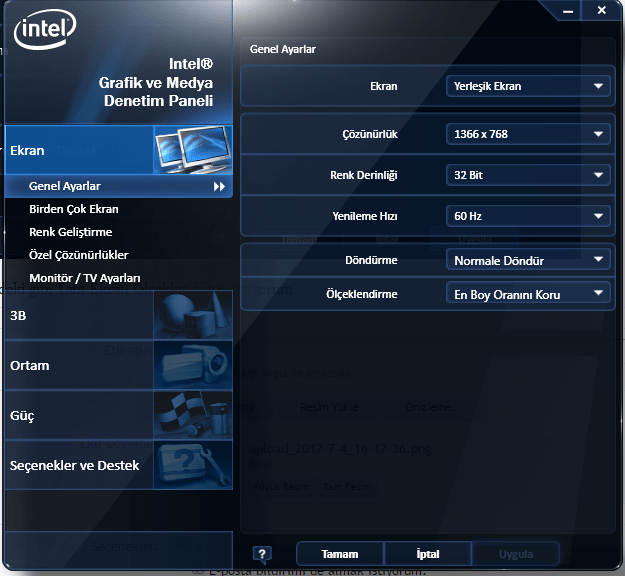Click the Renk Derinliği label text
This screenshot has width=625, height=576.
coord(364,175)
